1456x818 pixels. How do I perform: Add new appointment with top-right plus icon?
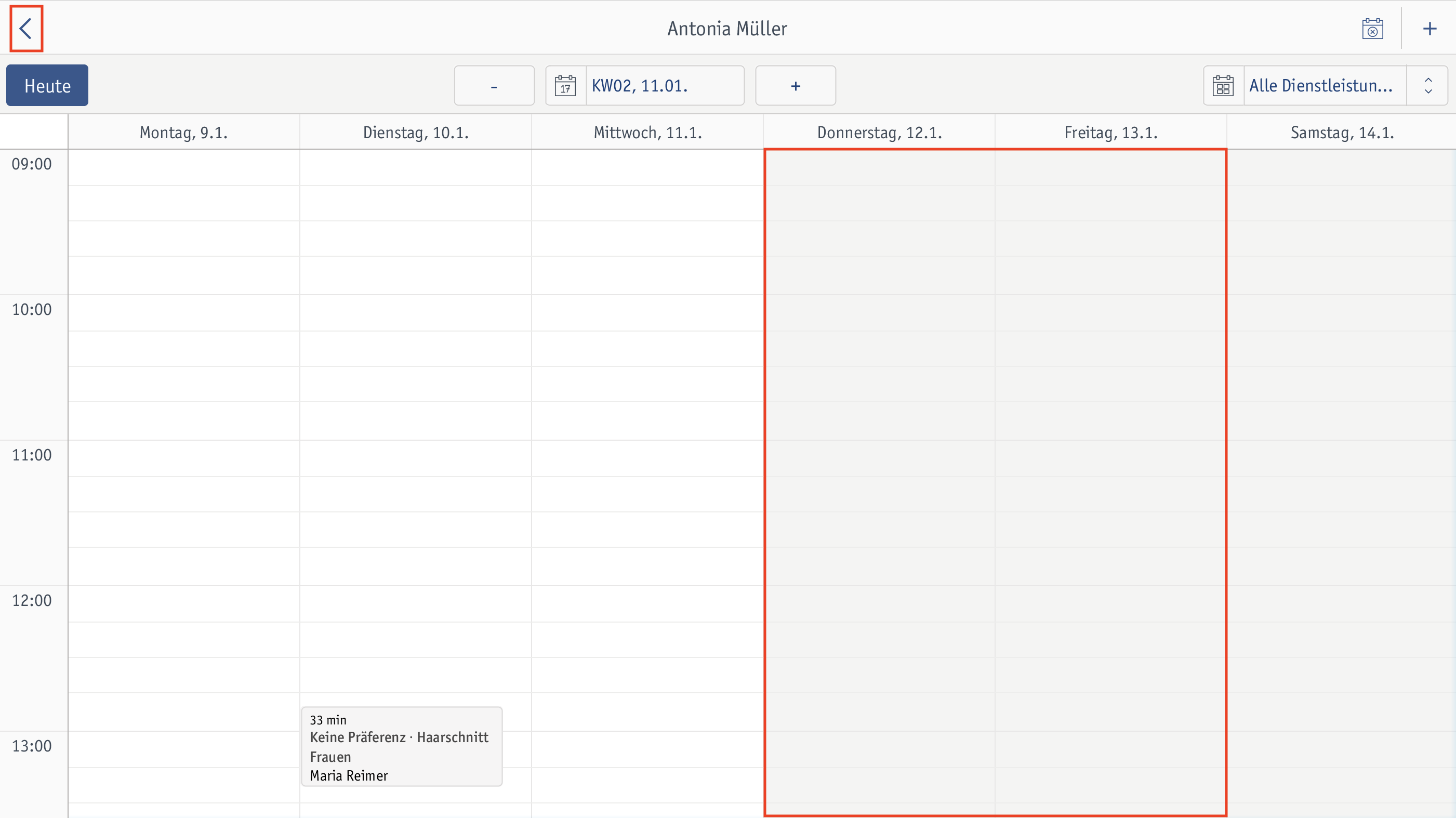1429,29
